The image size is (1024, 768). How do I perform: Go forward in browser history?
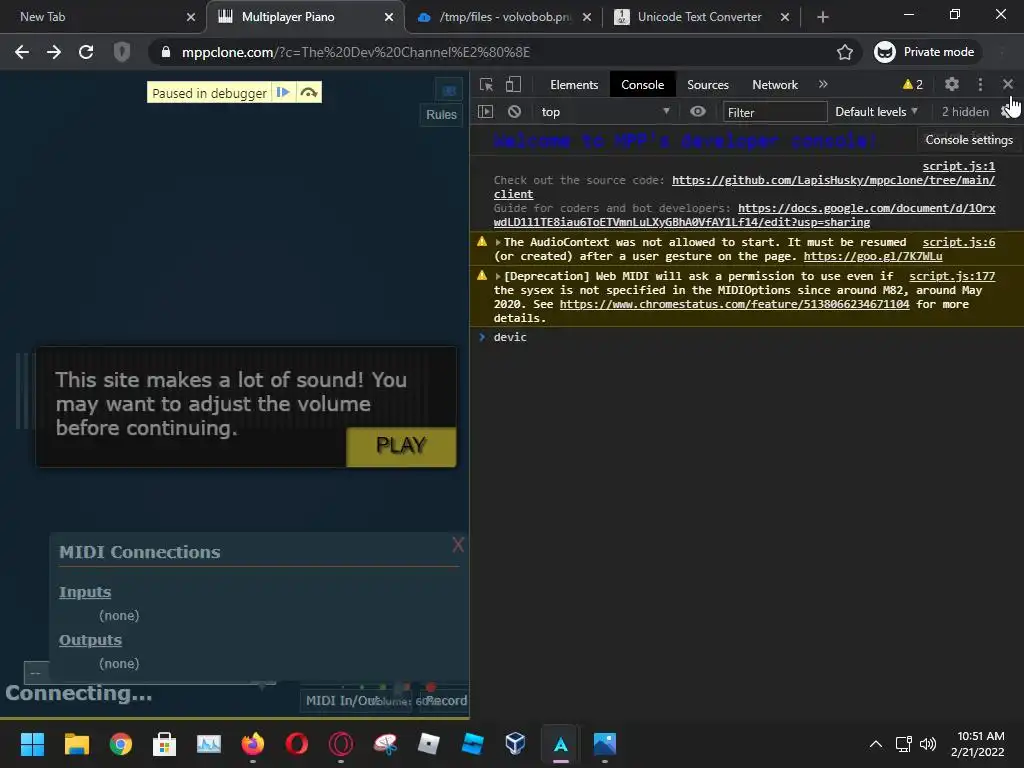[x=54, y=52]
